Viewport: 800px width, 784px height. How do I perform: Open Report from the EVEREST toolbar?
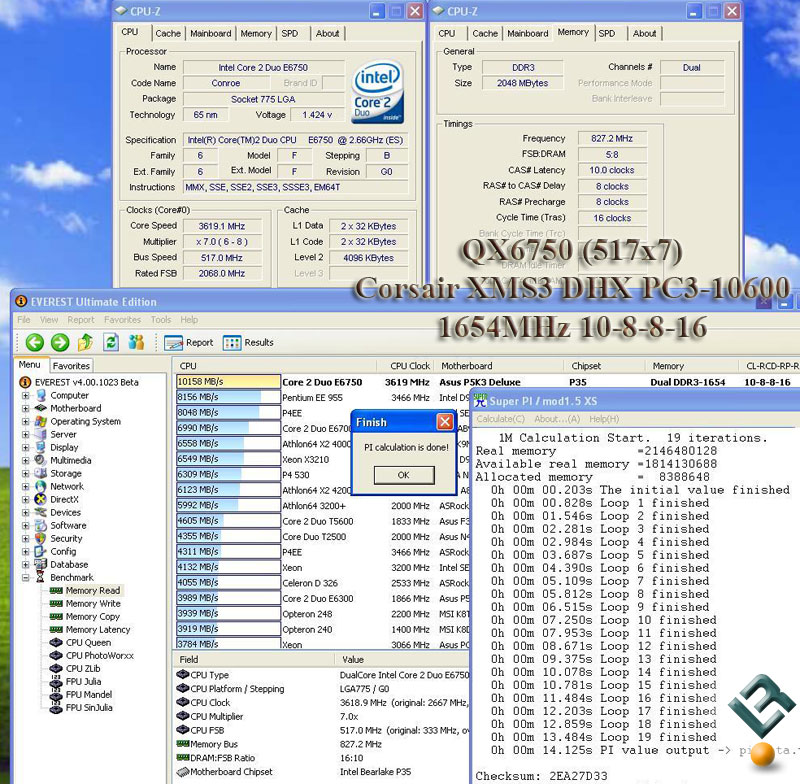[189, 343]
